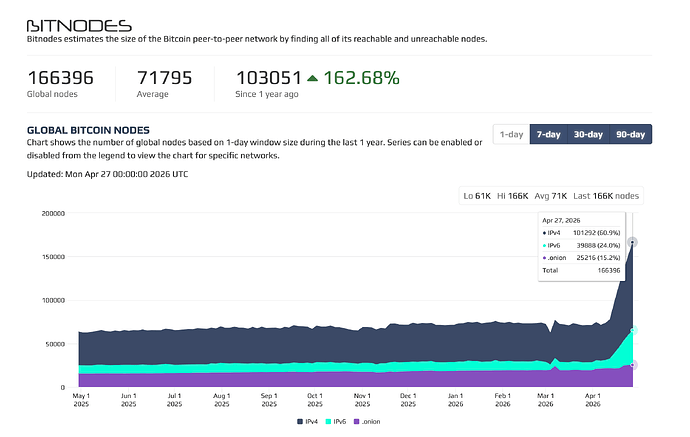Switch to the 30-day window
This screenshot has height=437, width=690.
[x=588, y=134]
